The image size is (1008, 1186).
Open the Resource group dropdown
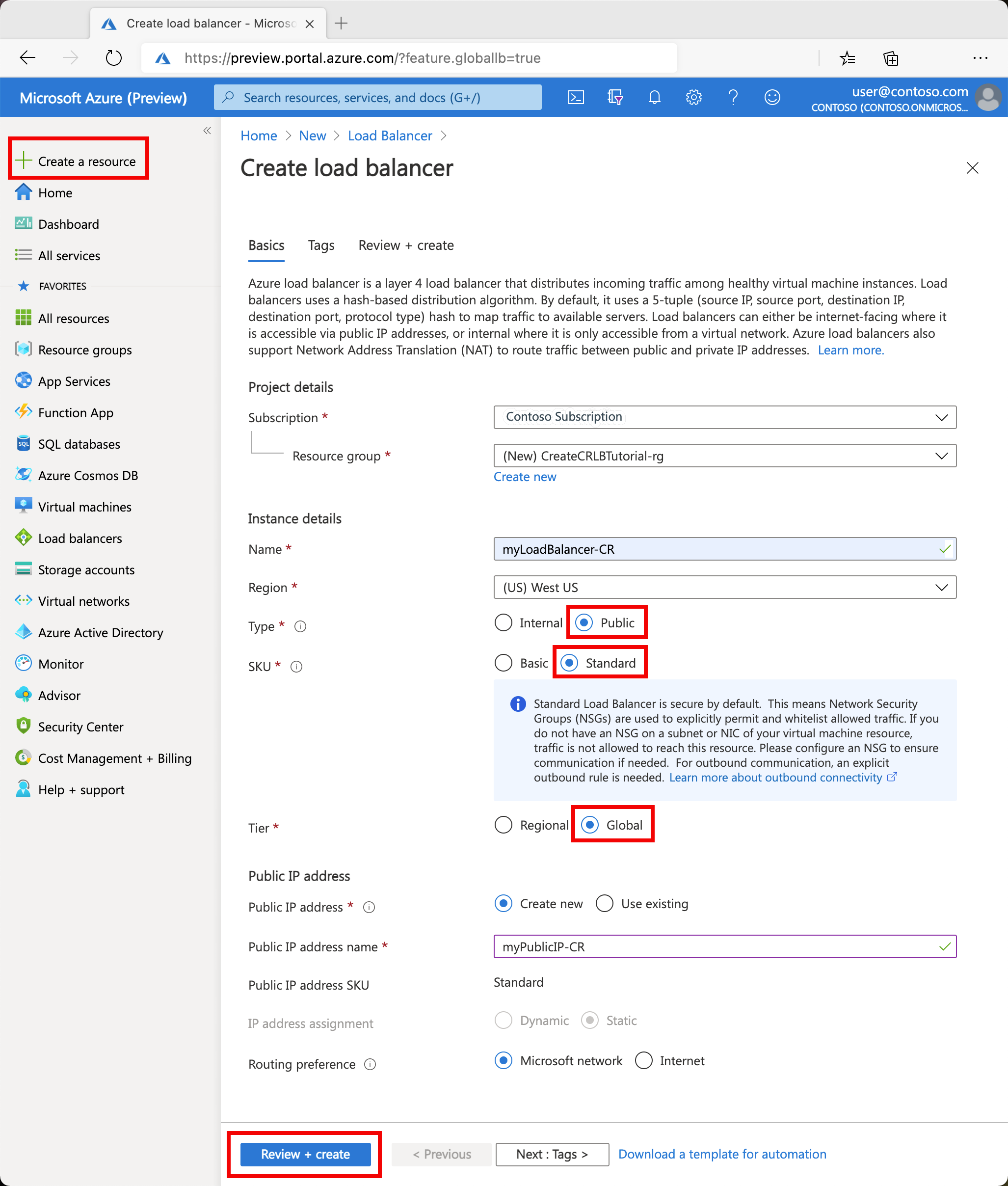(724, 456)
